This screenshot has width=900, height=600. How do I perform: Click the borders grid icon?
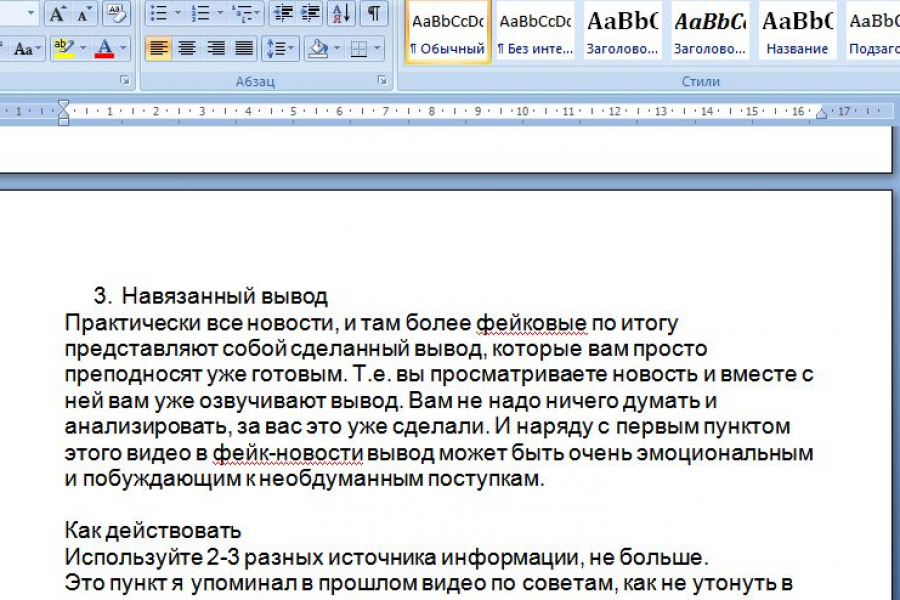359,48
